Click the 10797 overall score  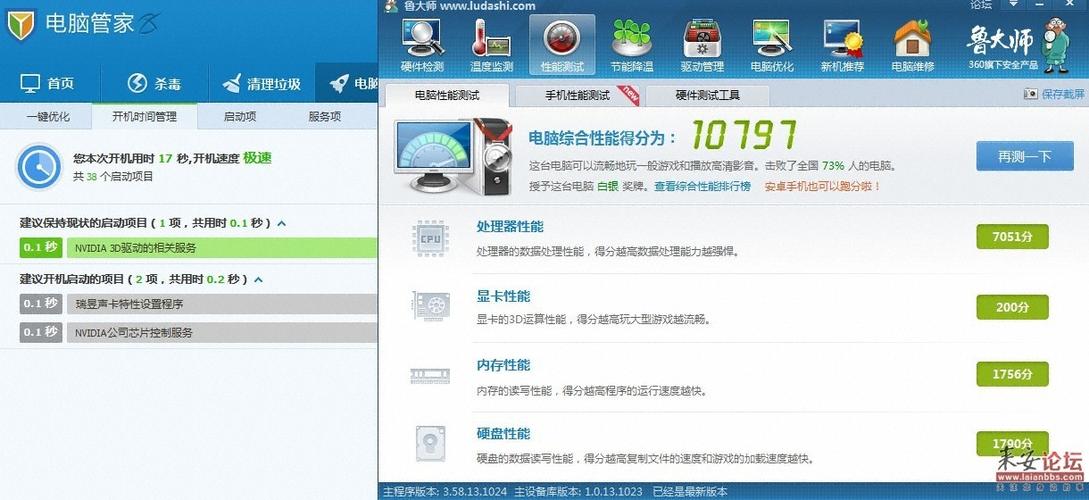pos(744,135)
